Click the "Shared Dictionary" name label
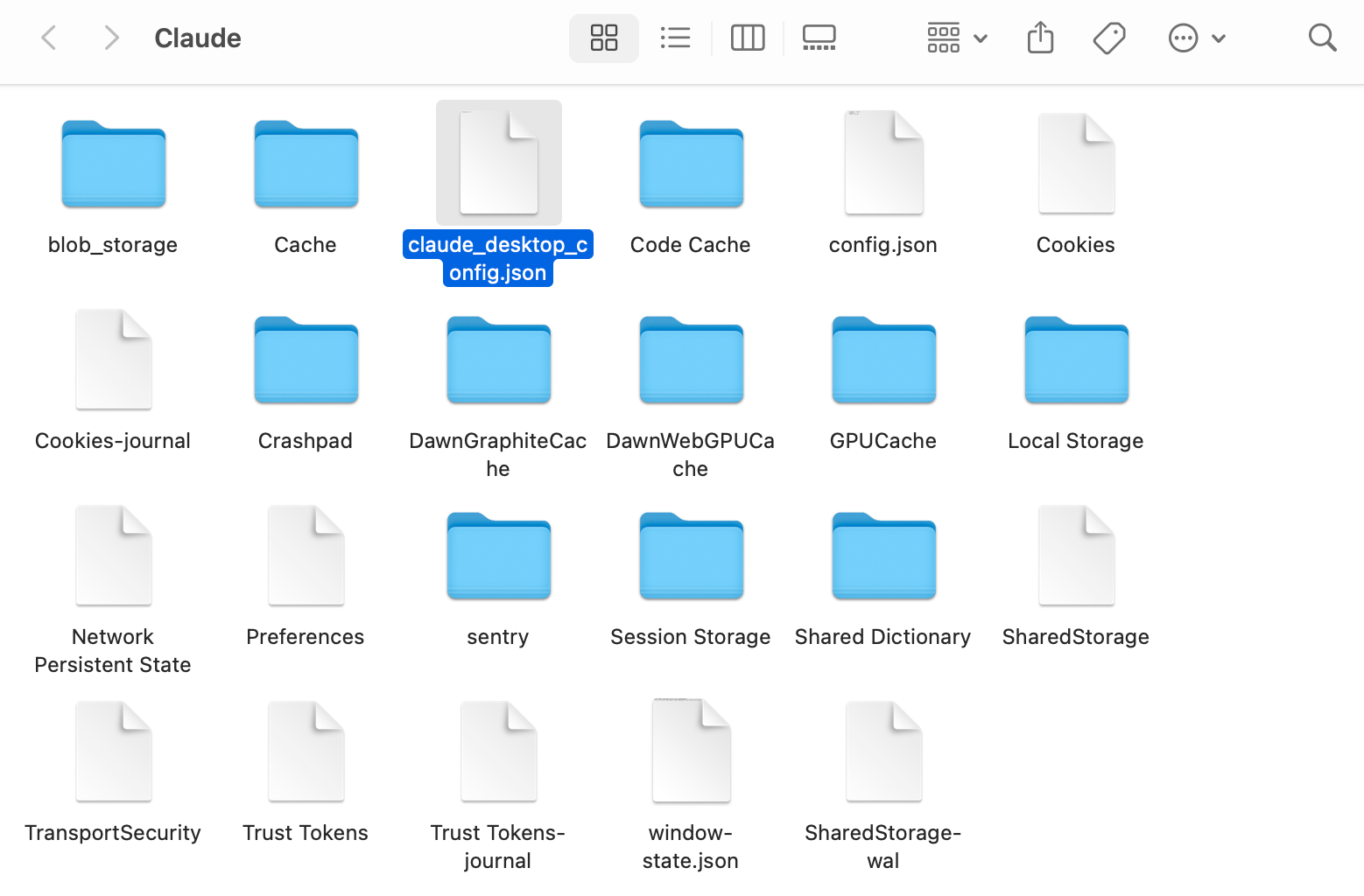The width and height of the screenshot is (1364, 896). pos(883,637)
